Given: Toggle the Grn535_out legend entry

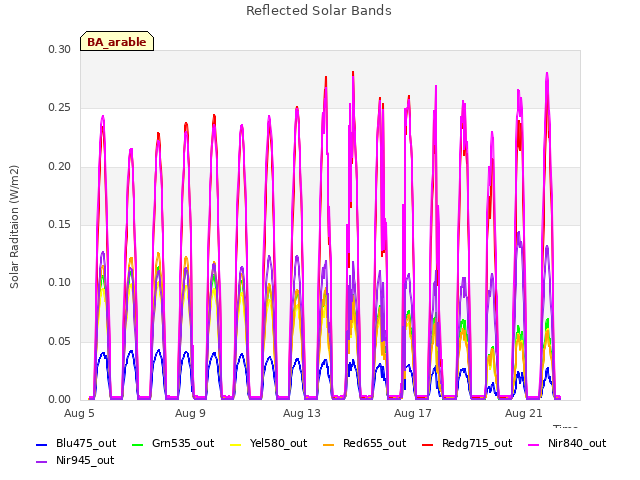Looking at the screenshot, I should click(173, 443).
